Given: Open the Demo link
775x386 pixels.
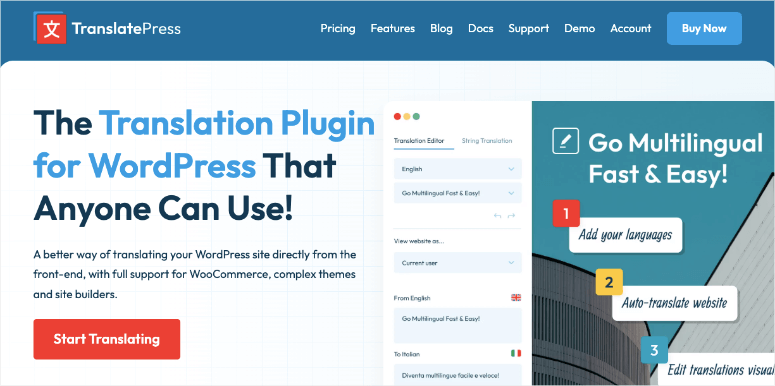Looking at the screenshot, I should [x=579, y=29].
